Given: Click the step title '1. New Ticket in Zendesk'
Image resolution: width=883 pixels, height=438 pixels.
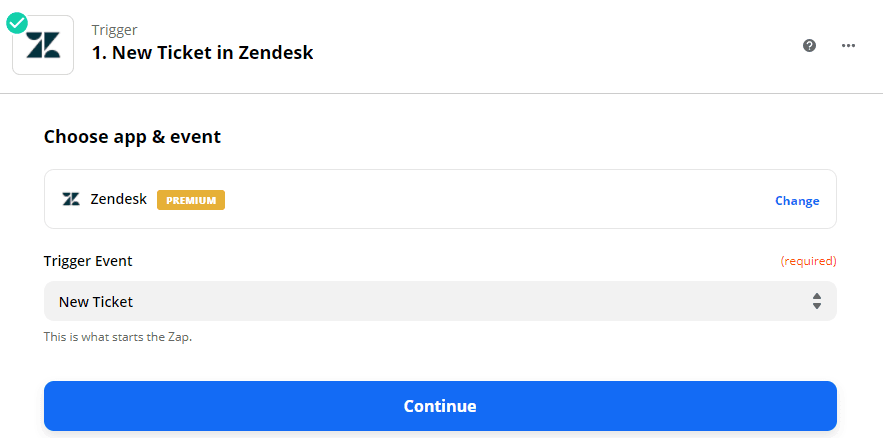Looking at the screenshot, I should [203, 52].
